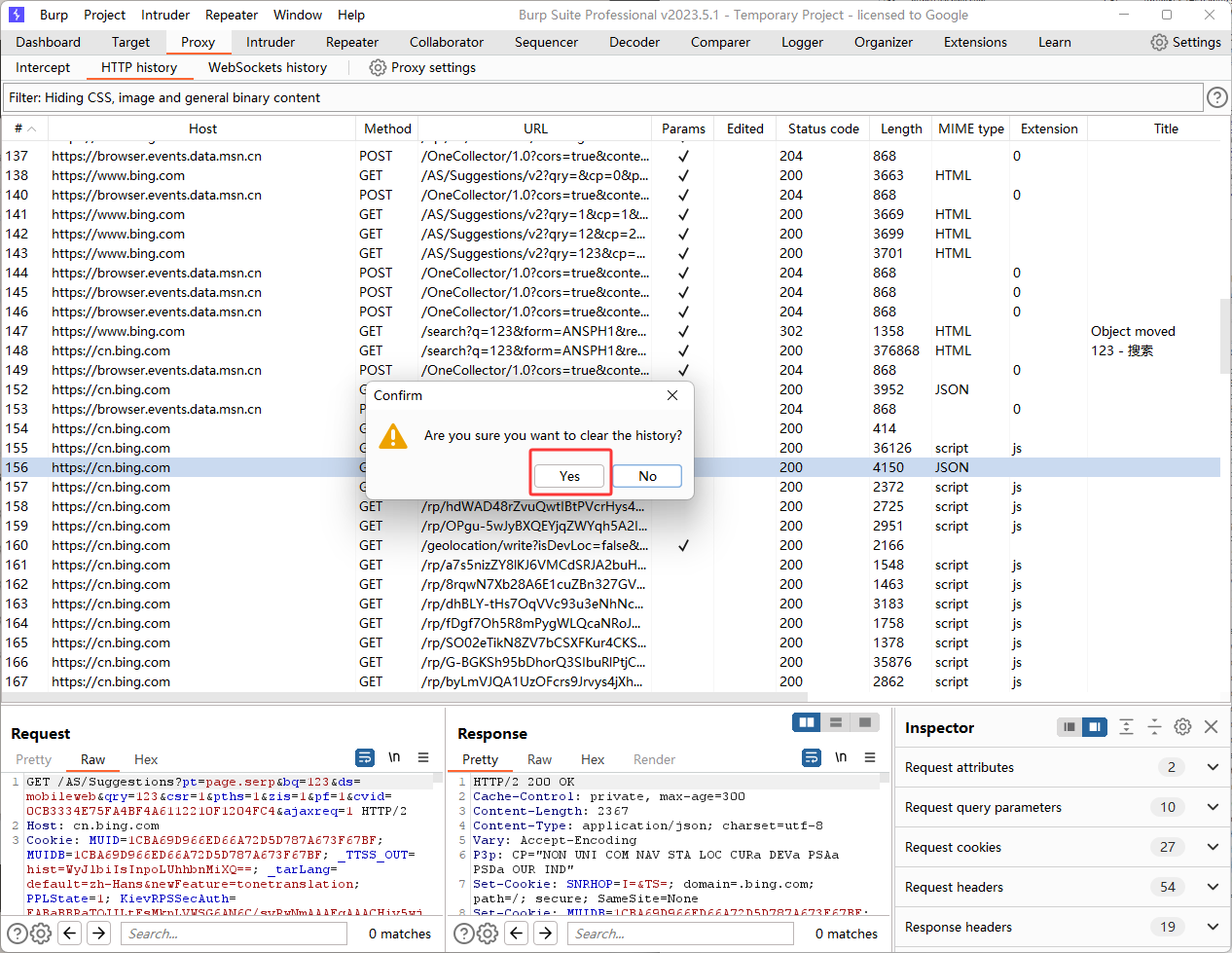Click the warning triangle icon in Confirm dialog
The width and height of the screenshot is (1232, 953).
click(393, 436)
